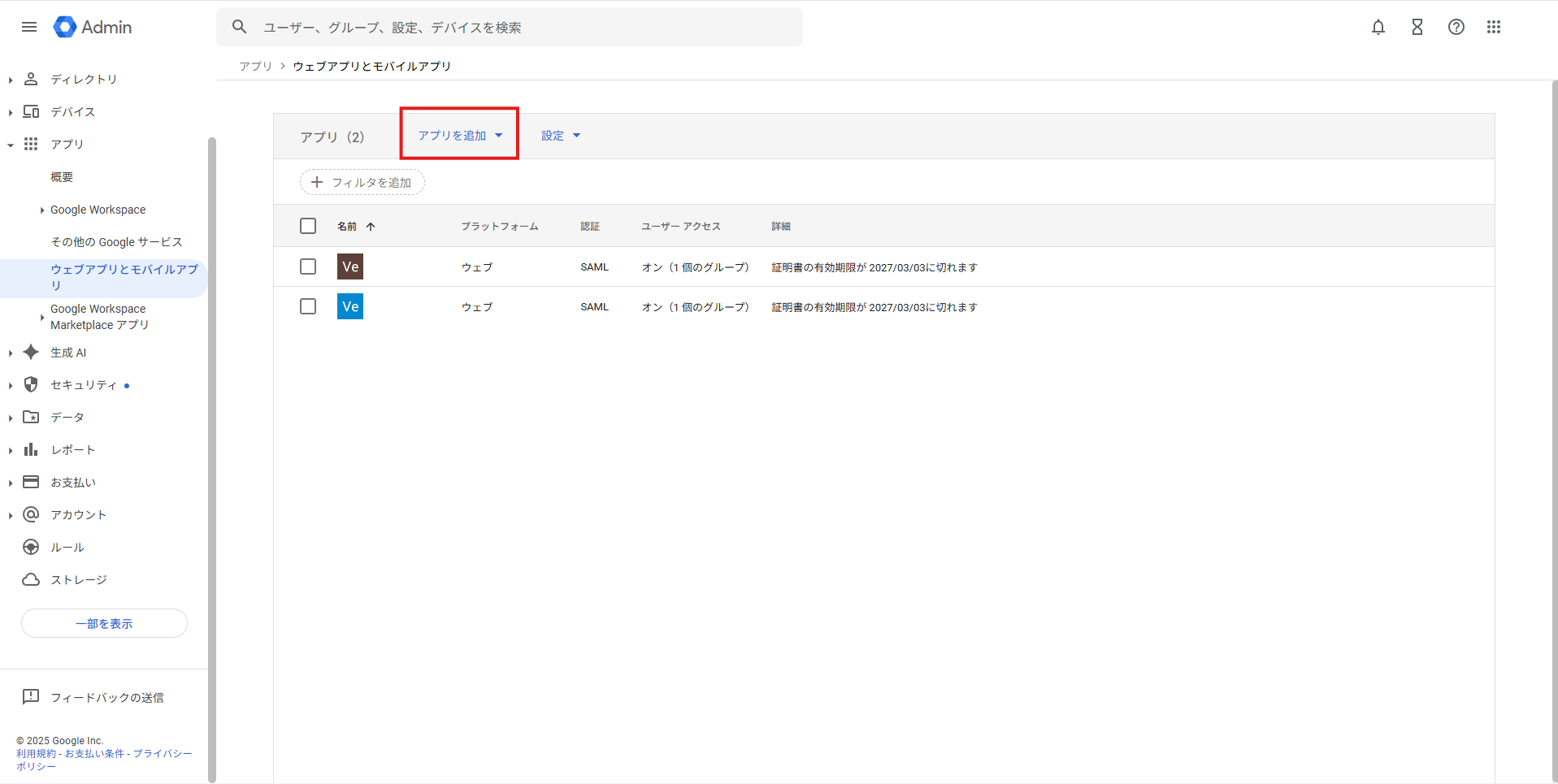The height and width of the screenshot is (784, 1558).
Task: Click the ルール steering wheel icon
Action: (31, 547)
